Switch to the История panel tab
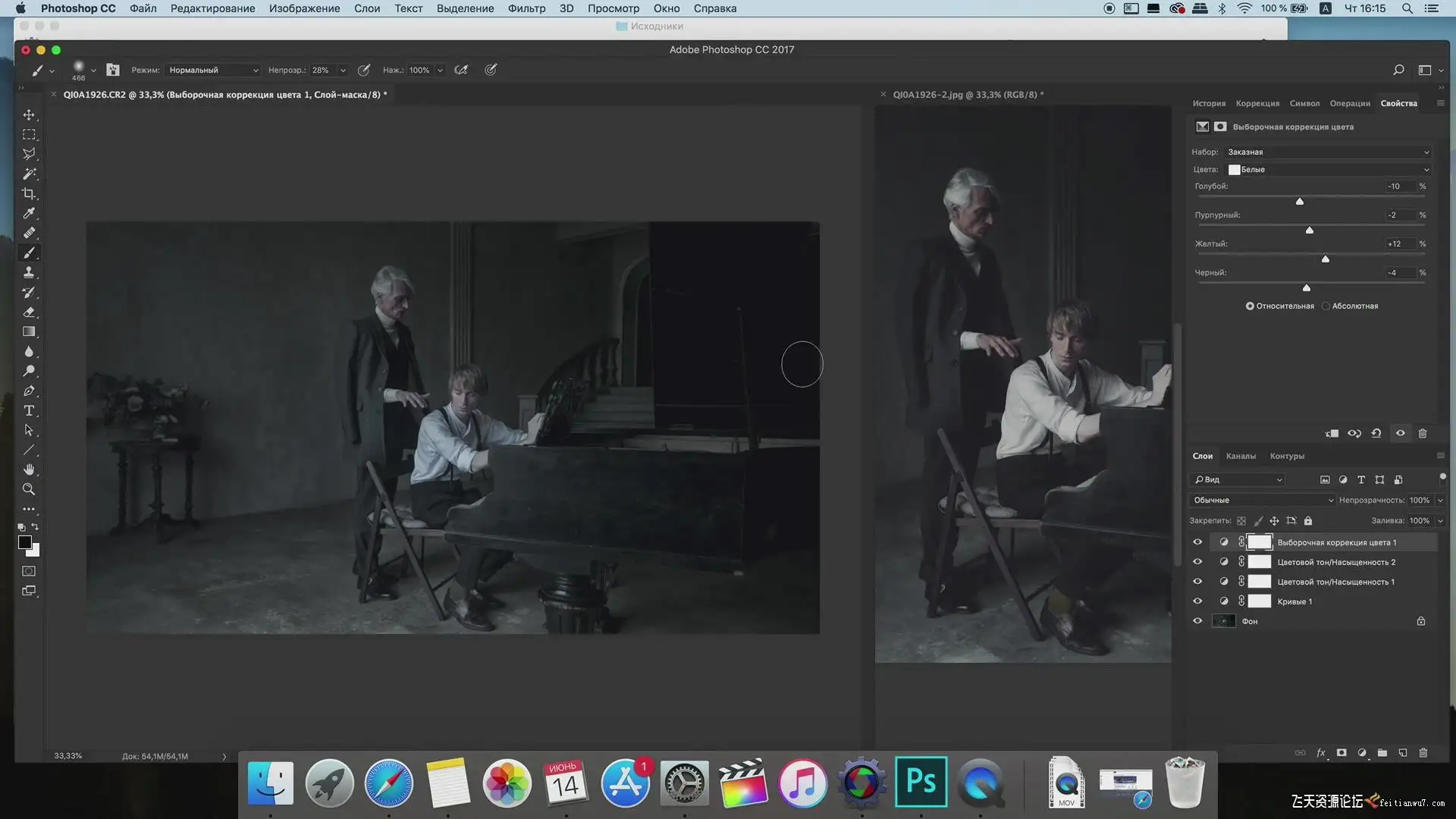The image size is (1456, 819). pos(1209,103)
